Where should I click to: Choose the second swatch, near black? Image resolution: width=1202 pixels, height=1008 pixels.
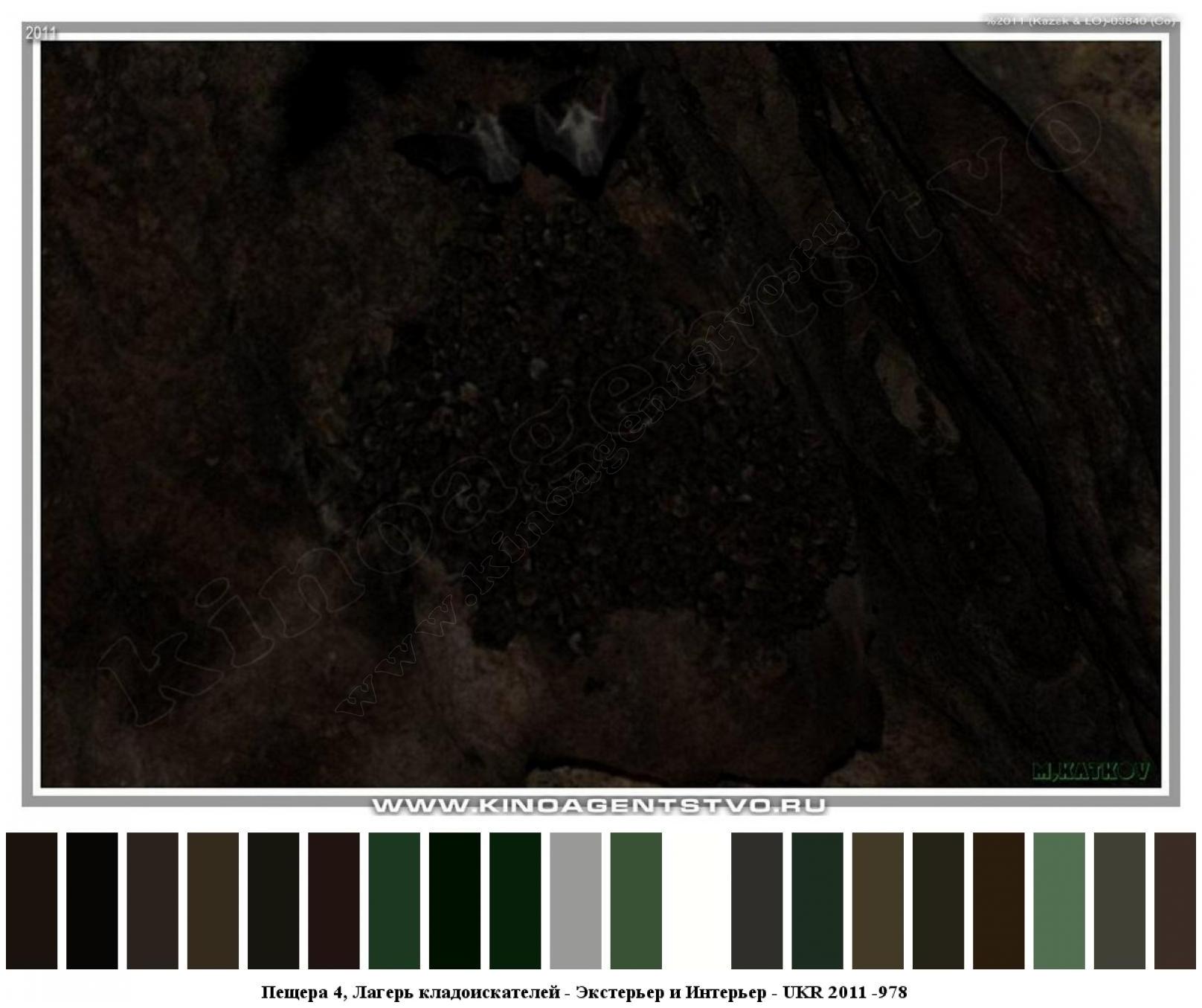[x=92, y=901]
